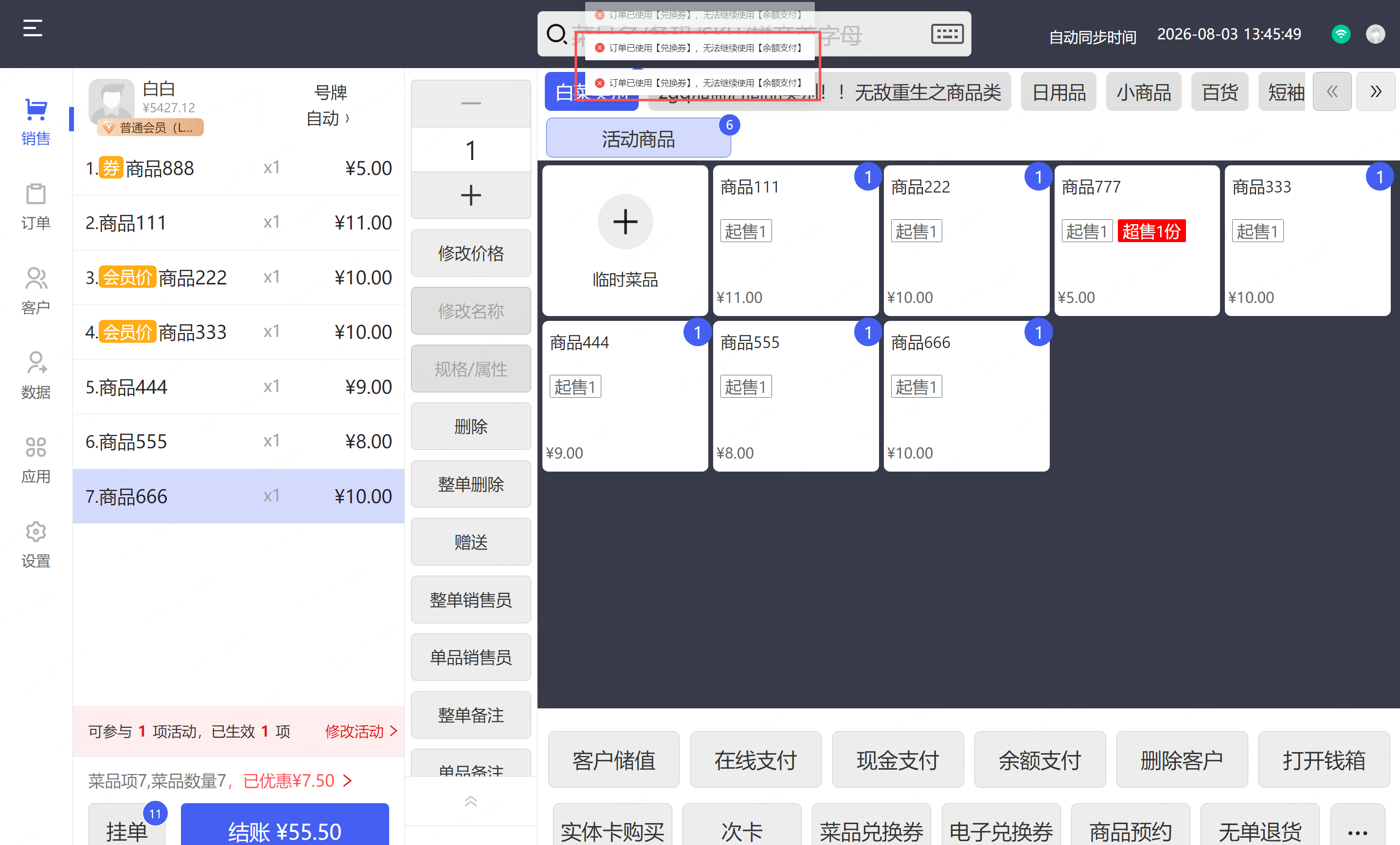Decrease quantity with minus button
This screenshot has height=845, width=1400.
click(470, 104)
